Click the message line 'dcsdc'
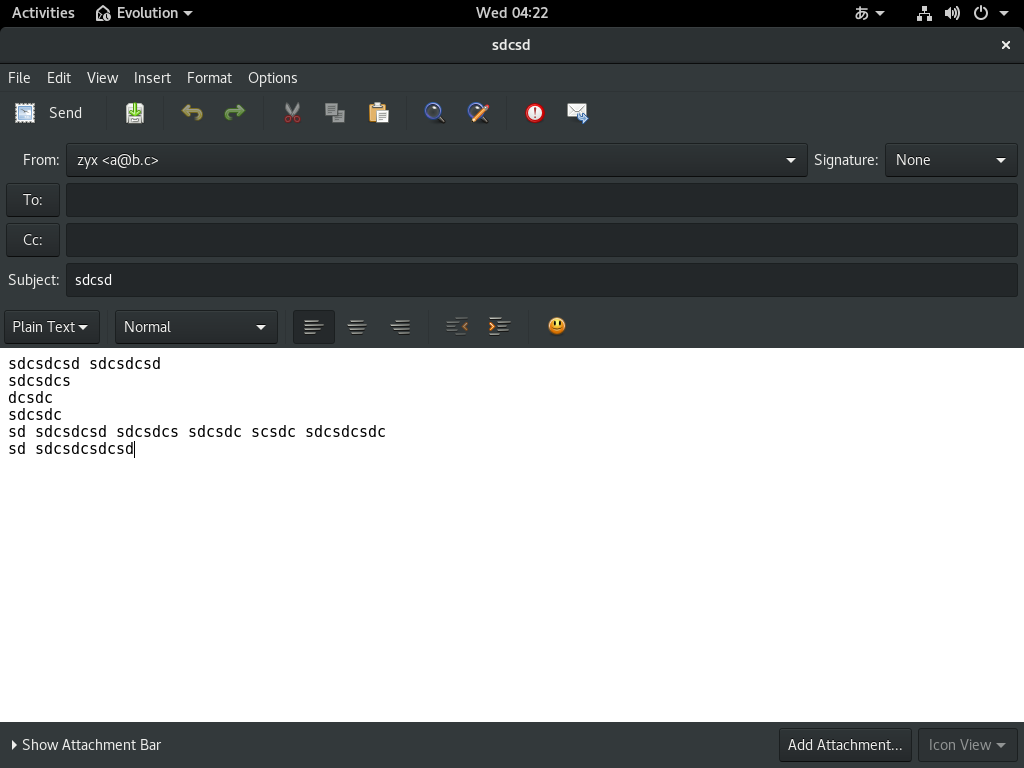 pos(30,398)
